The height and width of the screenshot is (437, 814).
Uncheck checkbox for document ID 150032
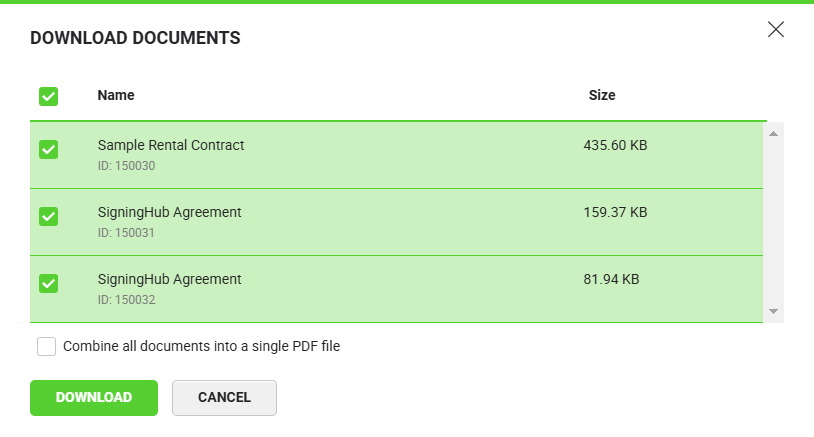pos(48,283)
